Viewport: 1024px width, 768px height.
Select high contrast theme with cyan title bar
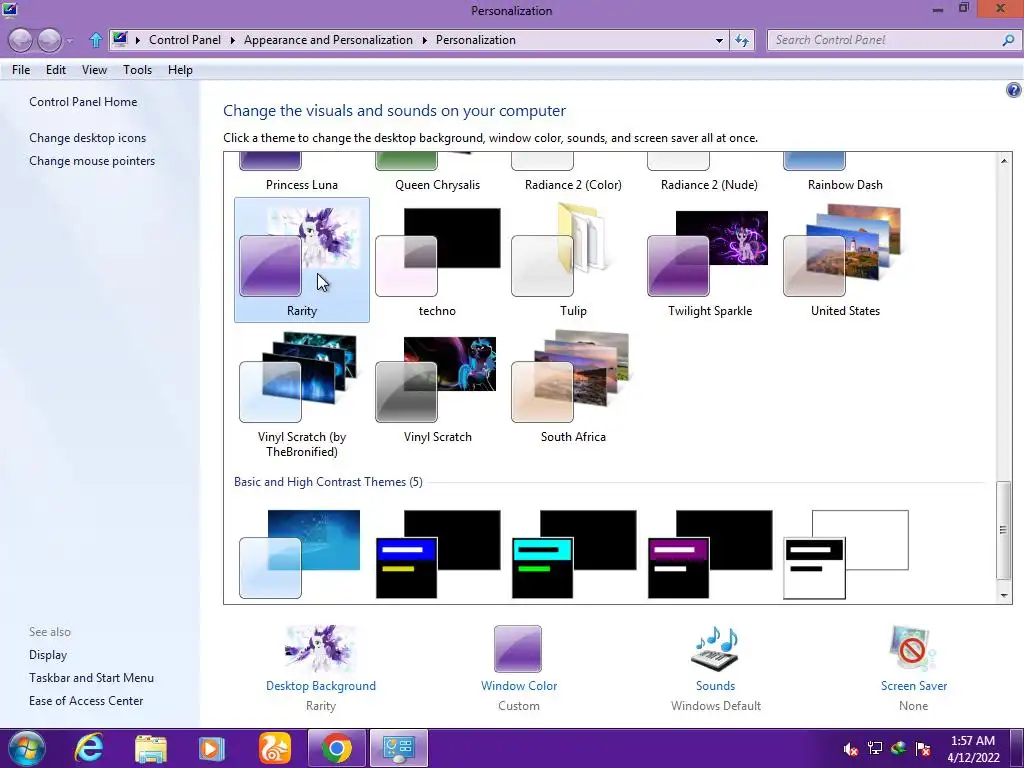point(573,554)
